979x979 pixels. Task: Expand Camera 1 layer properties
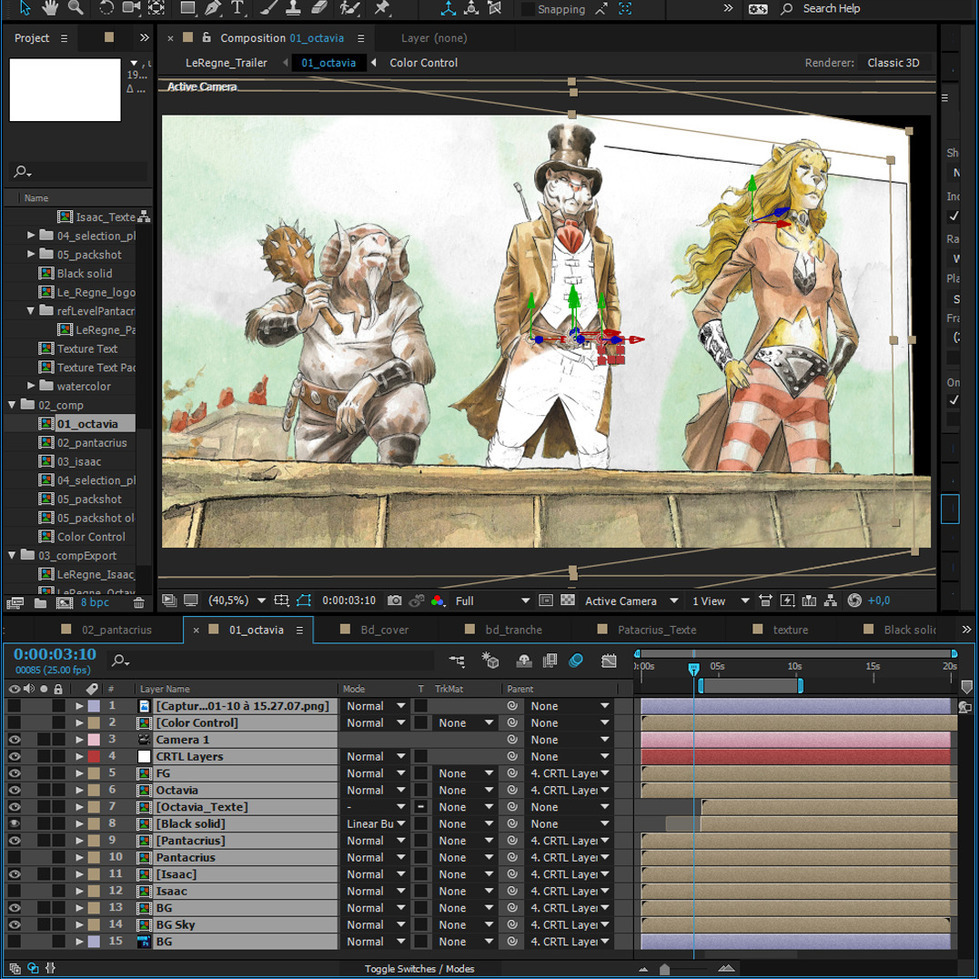click(x=79, y=740)
